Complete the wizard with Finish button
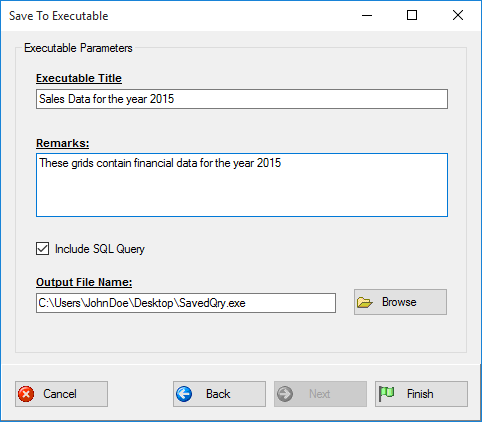482x422 pixels. (421, 394)
